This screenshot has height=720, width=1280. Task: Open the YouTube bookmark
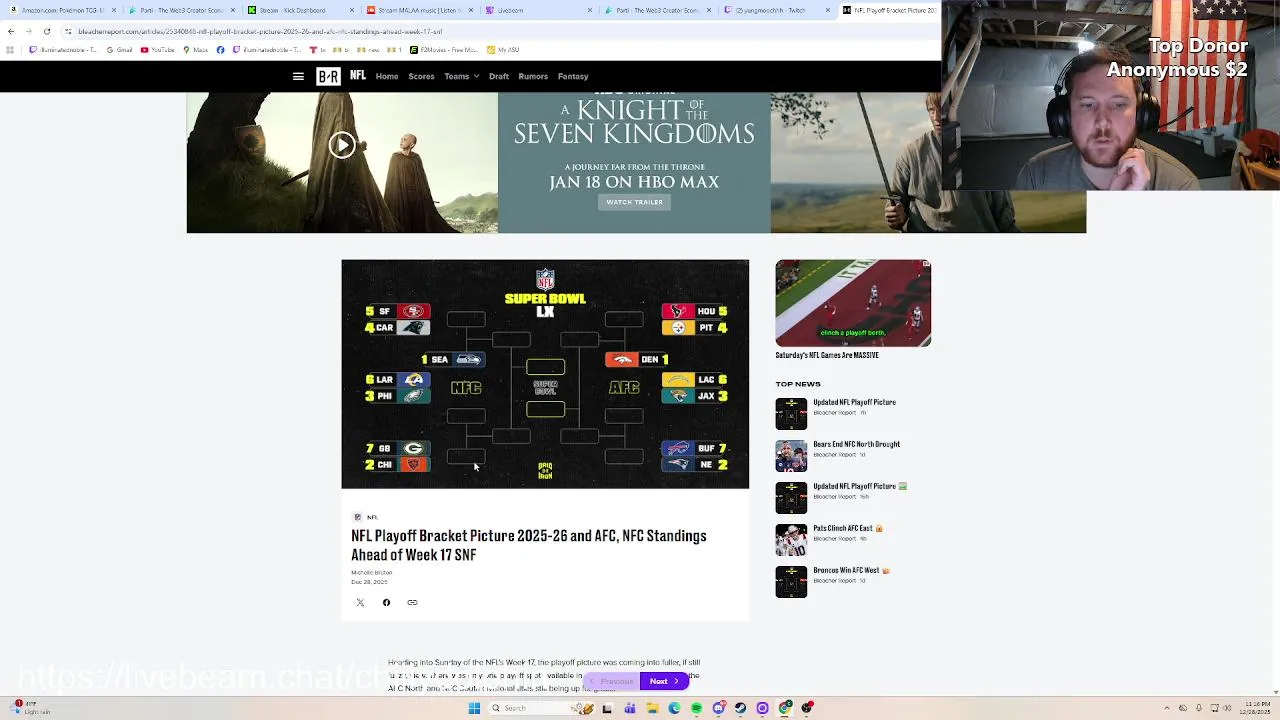point(158,50)
